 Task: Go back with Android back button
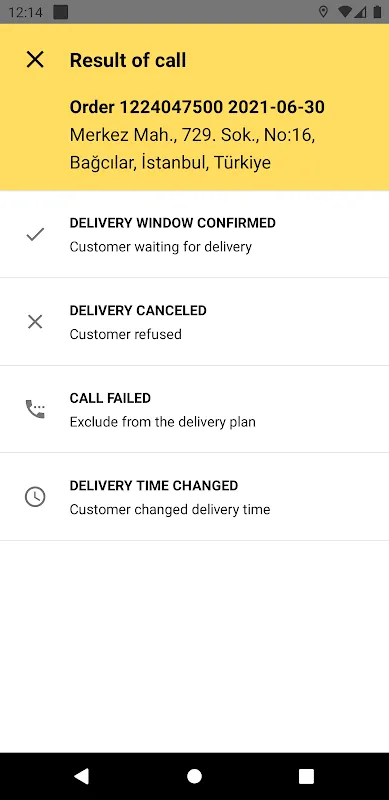pyautogui.click(x=82, y=776)
